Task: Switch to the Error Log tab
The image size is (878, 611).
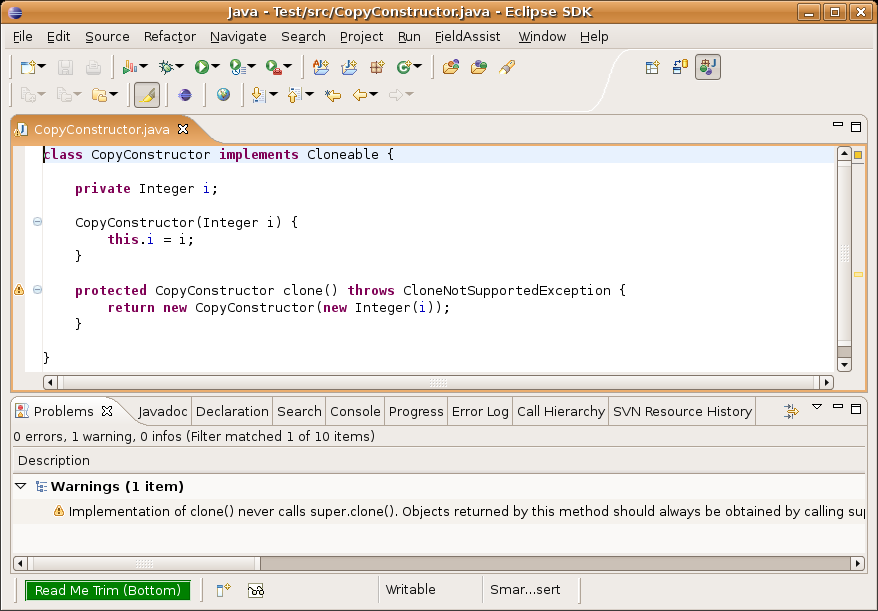Action: [x=480, y=412]
